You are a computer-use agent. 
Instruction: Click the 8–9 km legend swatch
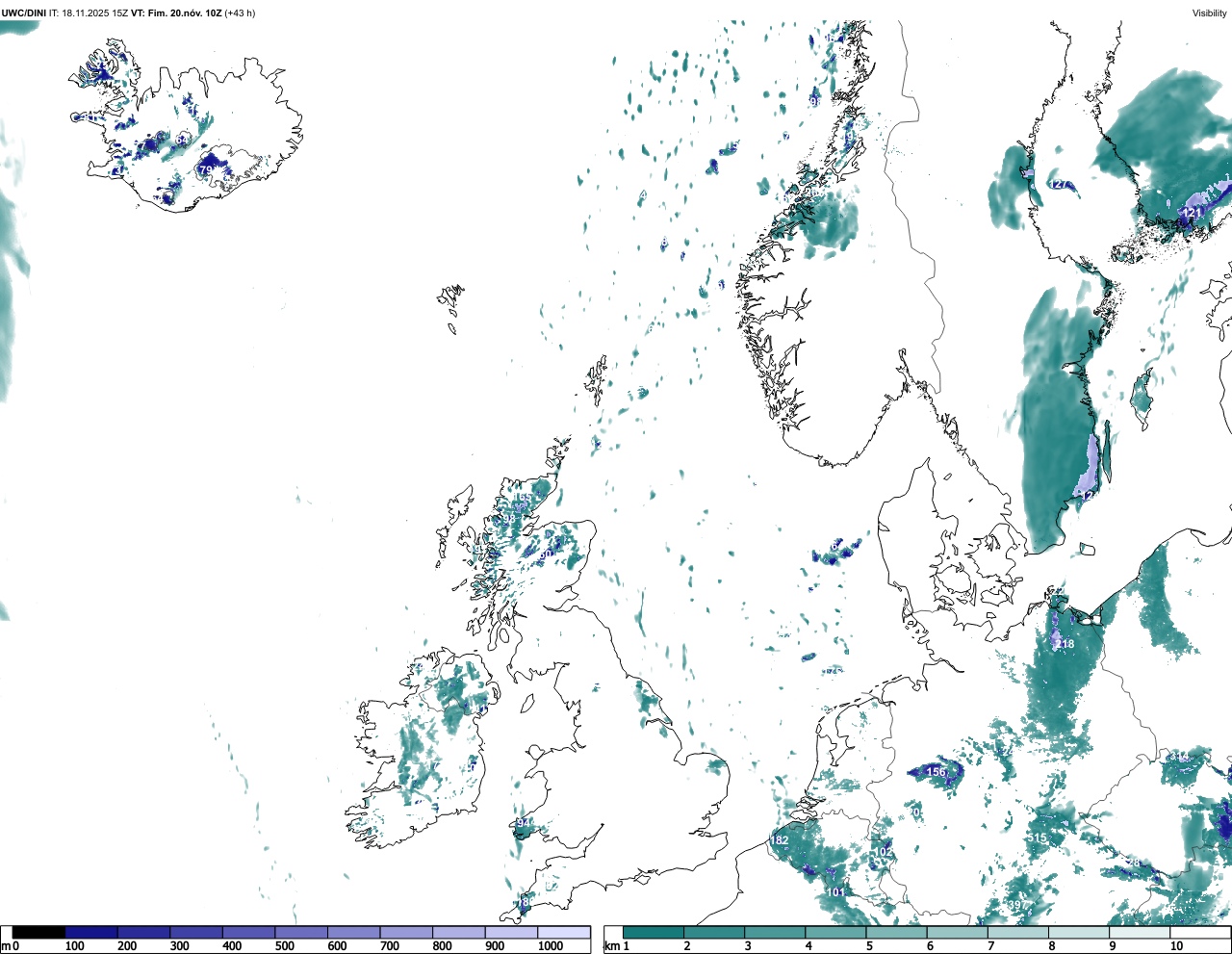tap(1079, 933)
